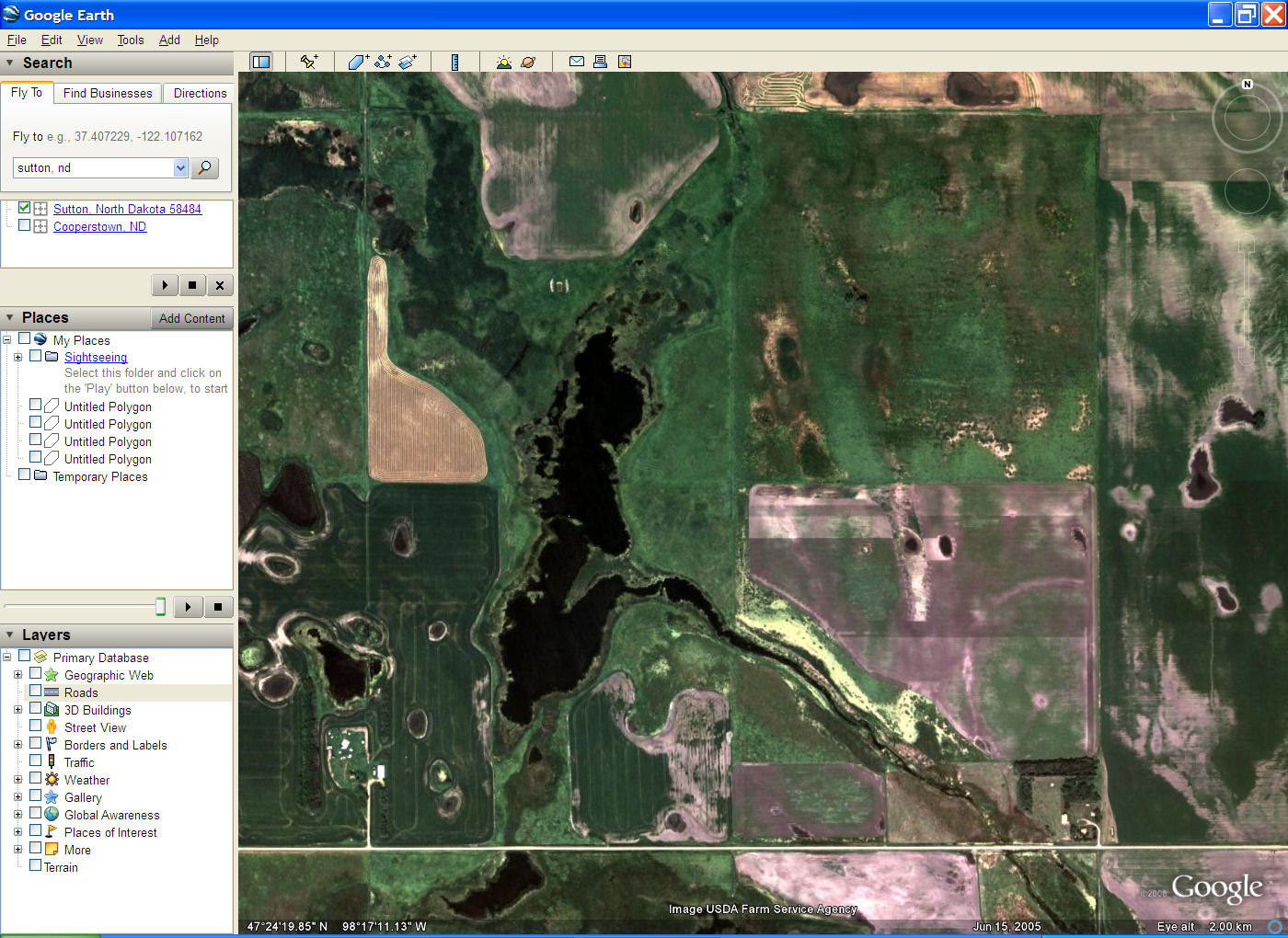Click the Places of Interest flag icon
Viewport: 1288px width, 938px height.
52,831
